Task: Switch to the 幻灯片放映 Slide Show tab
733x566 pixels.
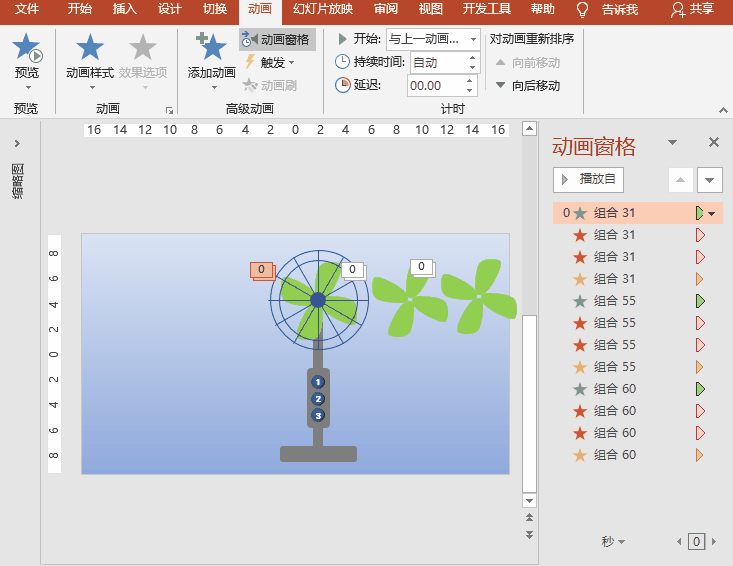Action: 323,9
